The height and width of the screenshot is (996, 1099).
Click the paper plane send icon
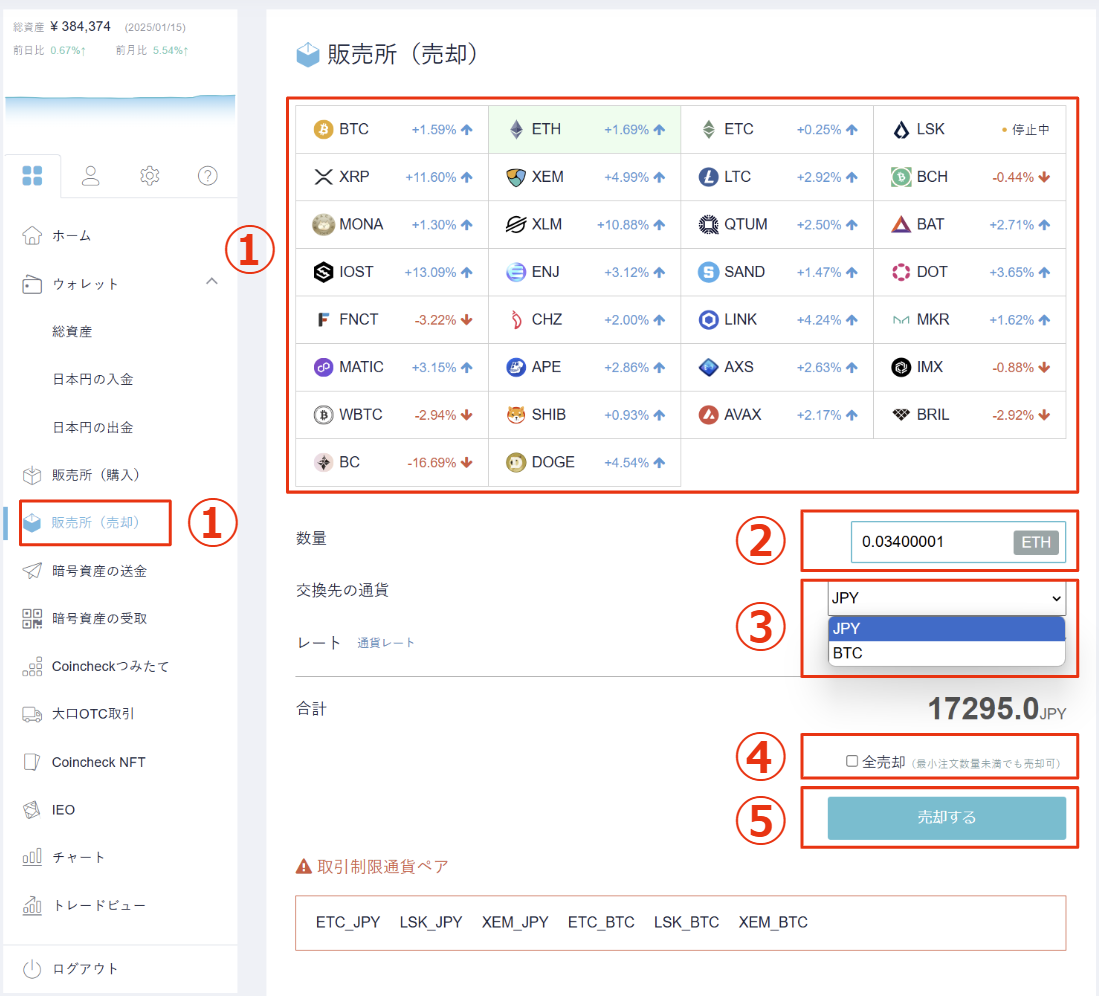click(x=32, y=571)
